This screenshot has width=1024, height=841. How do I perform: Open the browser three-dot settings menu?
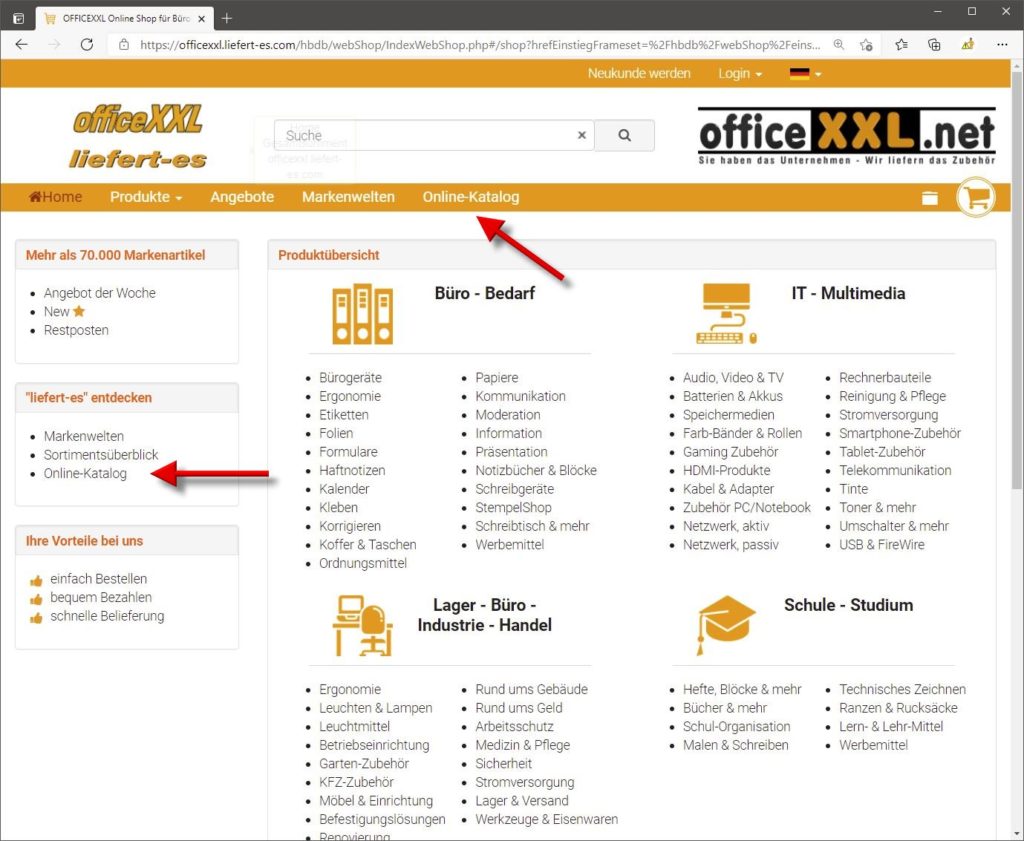[1002, 44]
